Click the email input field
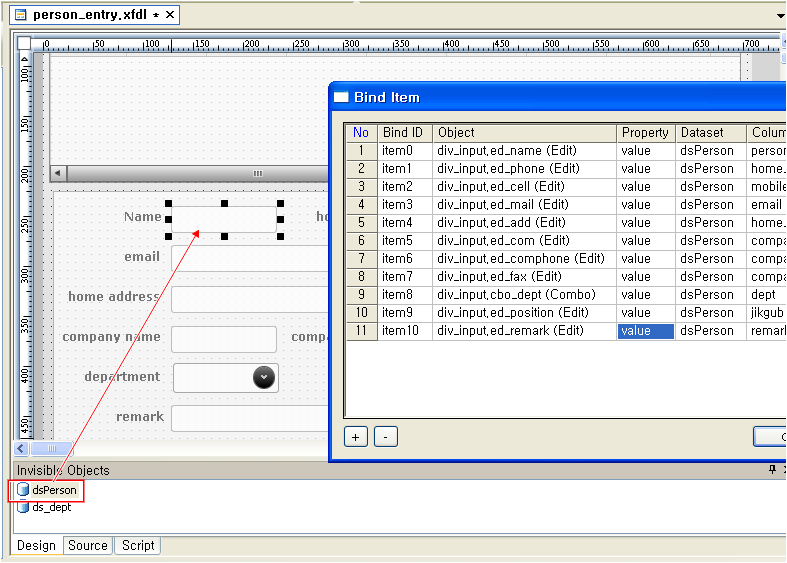Viewport: 787px width, 563px height. (x=250, y=258)
